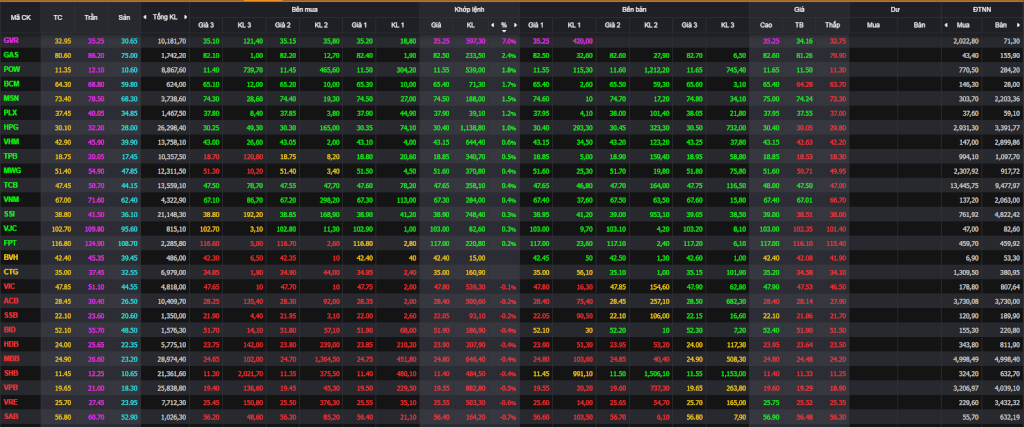Select the TPB stock symbol
Viewport: 1024px width, 427px height.
point(10,156)
